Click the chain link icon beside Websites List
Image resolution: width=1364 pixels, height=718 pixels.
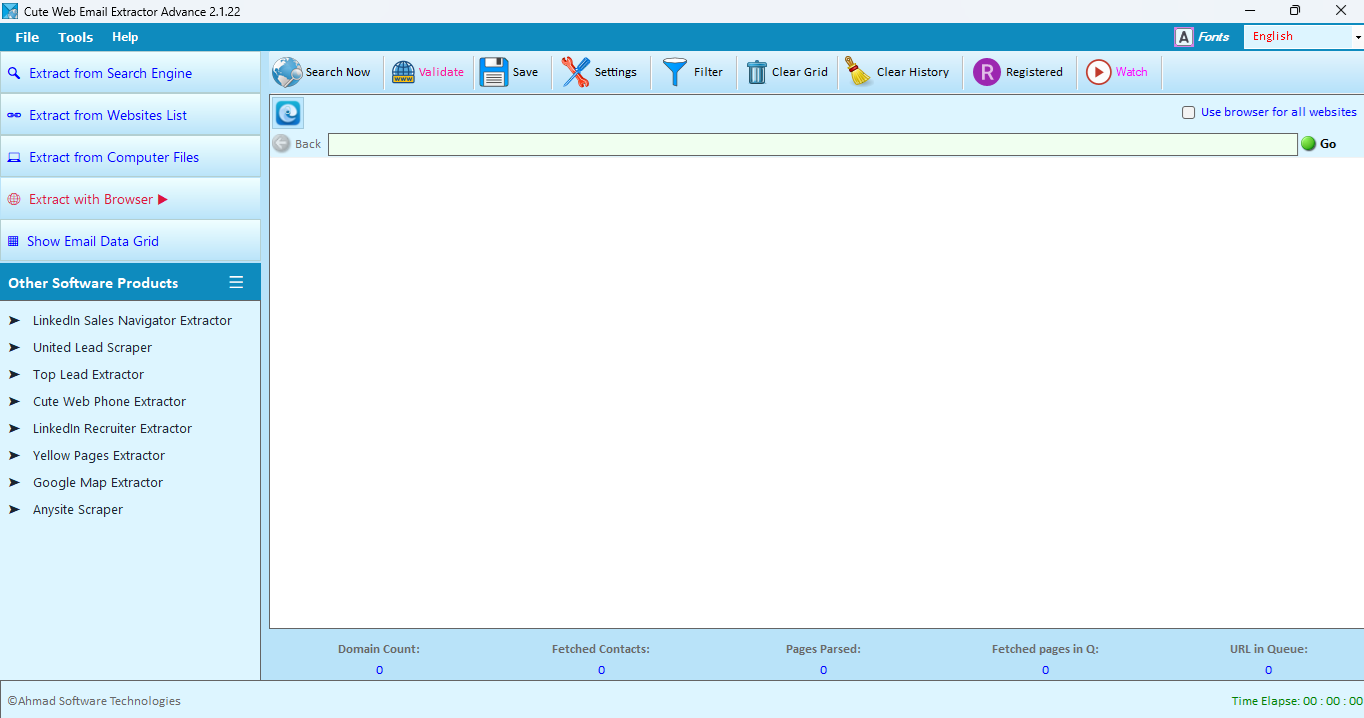14,115
